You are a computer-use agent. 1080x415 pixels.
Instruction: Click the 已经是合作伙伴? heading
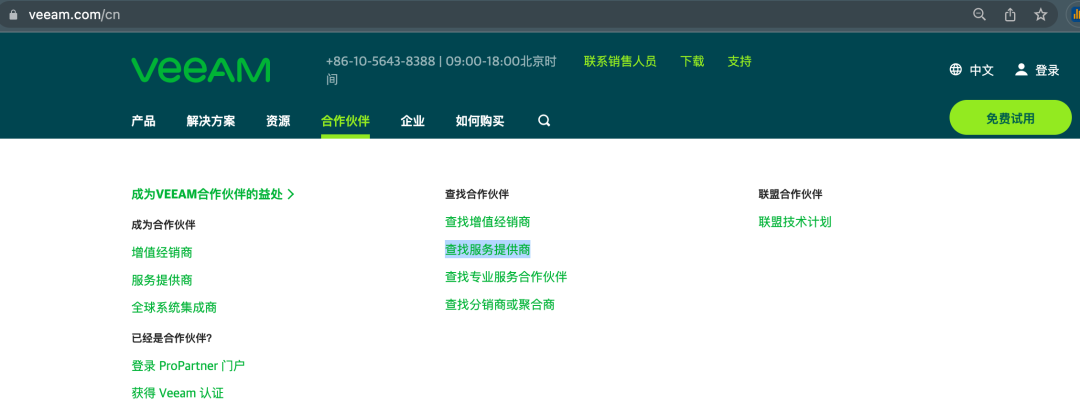[x=172, y=338]
